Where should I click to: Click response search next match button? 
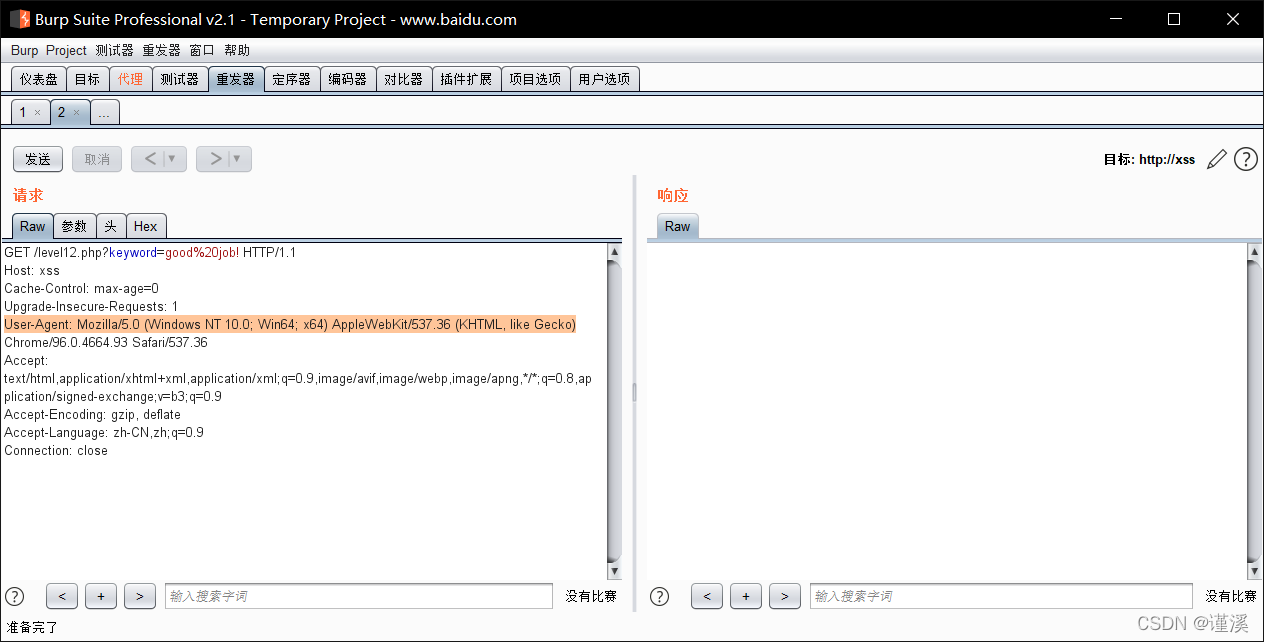785,596
